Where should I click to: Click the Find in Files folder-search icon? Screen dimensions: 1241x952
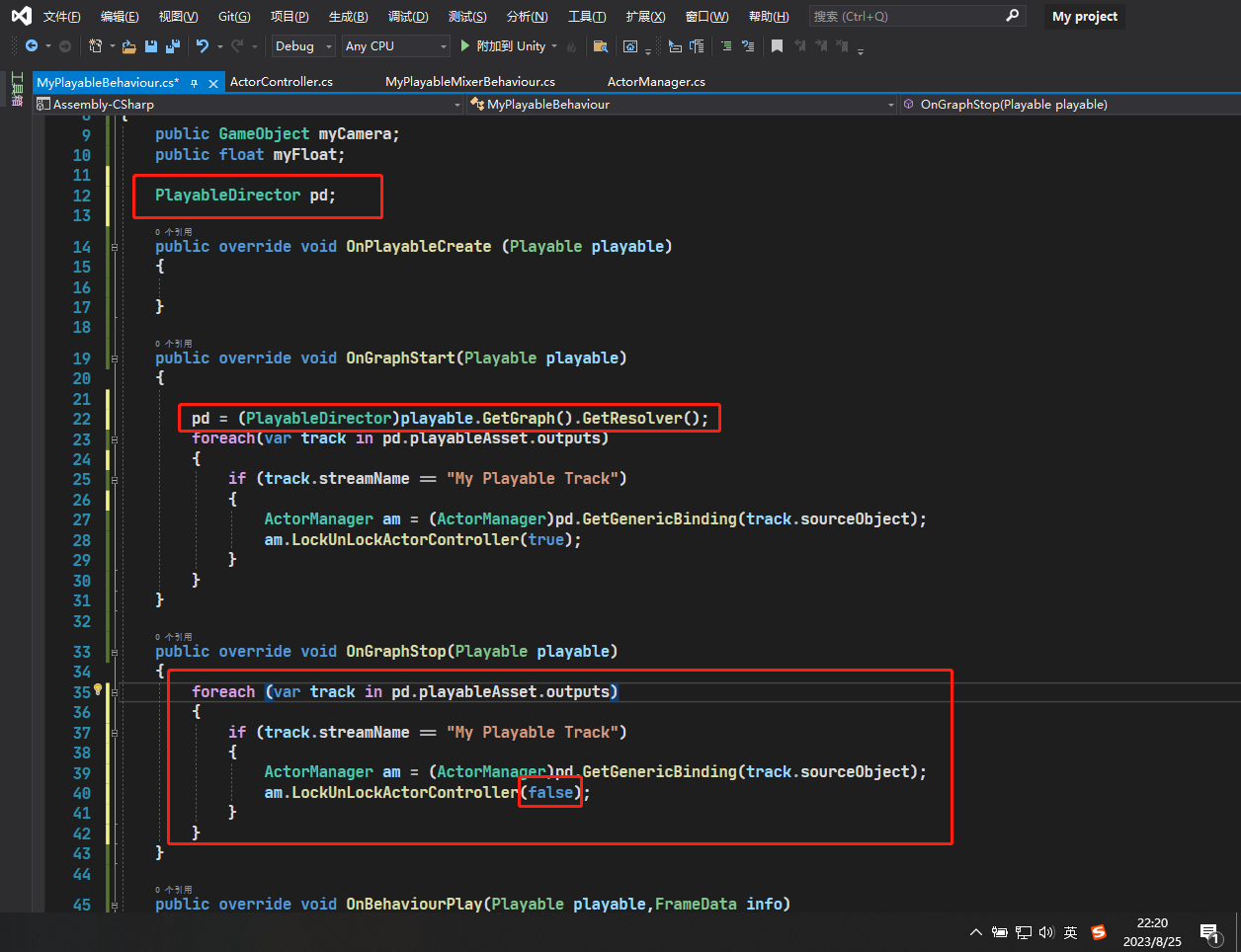600,46
